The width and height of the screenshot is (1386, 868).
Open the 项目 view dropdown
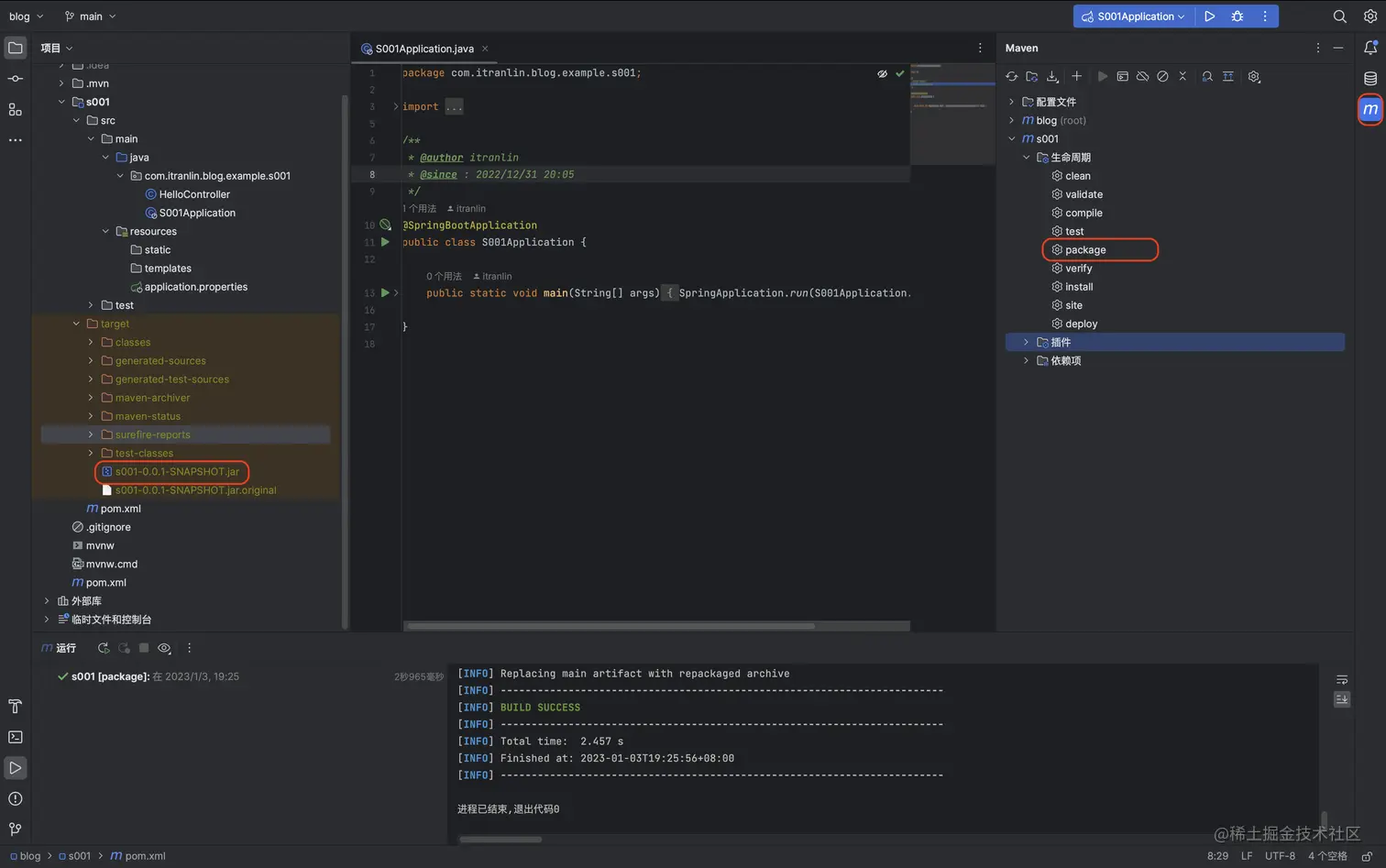pyautogui.click(x=56, y=48)
